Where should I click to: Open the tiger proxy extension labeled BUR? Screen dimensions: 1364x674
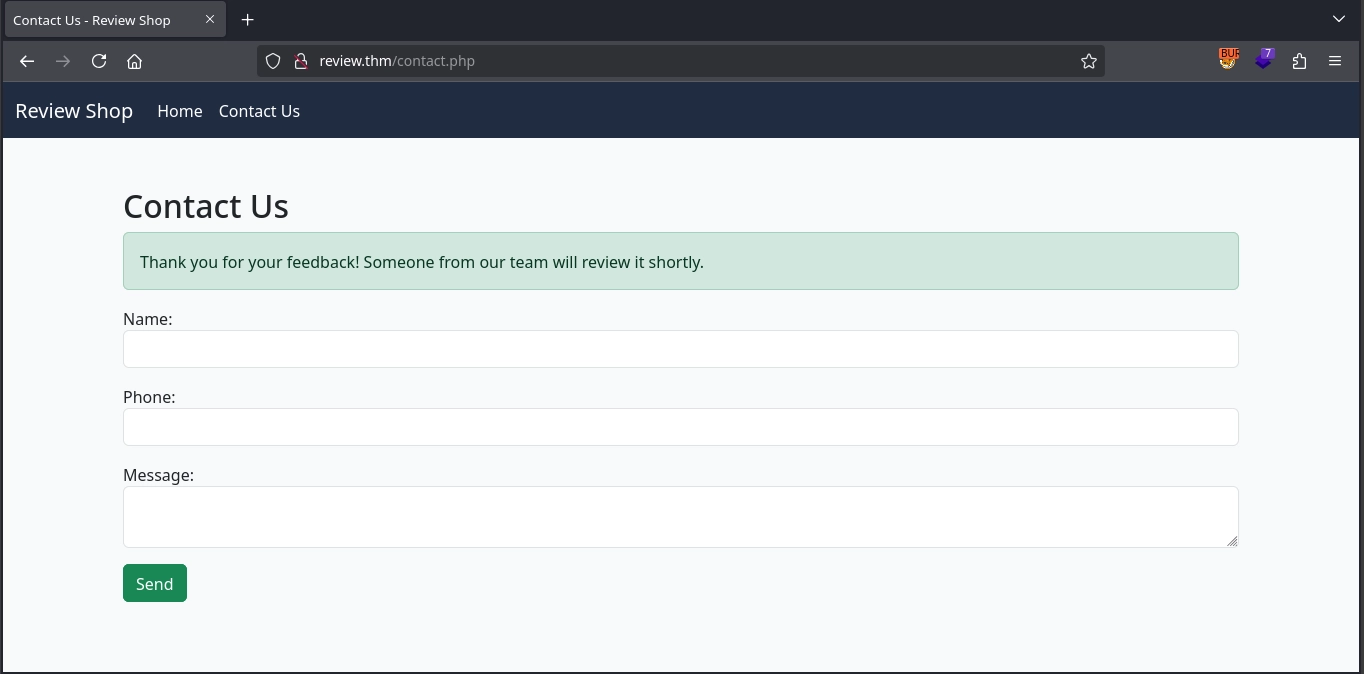click(1228, 60)
